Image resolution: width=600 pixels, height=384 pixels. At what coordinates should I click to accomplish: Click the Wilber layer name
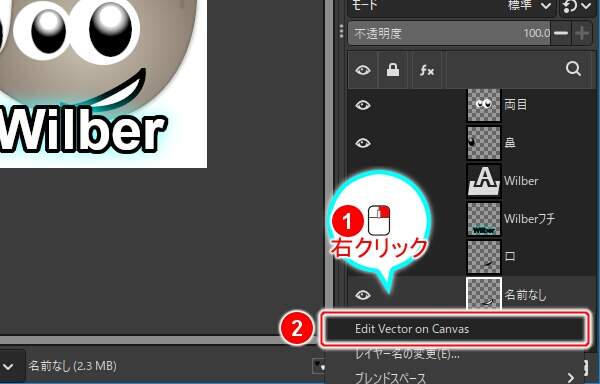(521, 181)
